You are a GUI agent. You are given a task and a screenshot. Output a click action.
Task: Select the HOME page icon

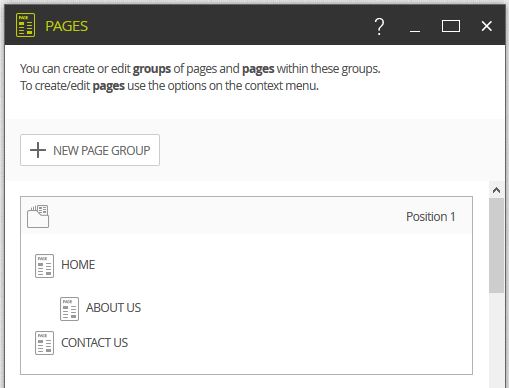tap(44, 266)
